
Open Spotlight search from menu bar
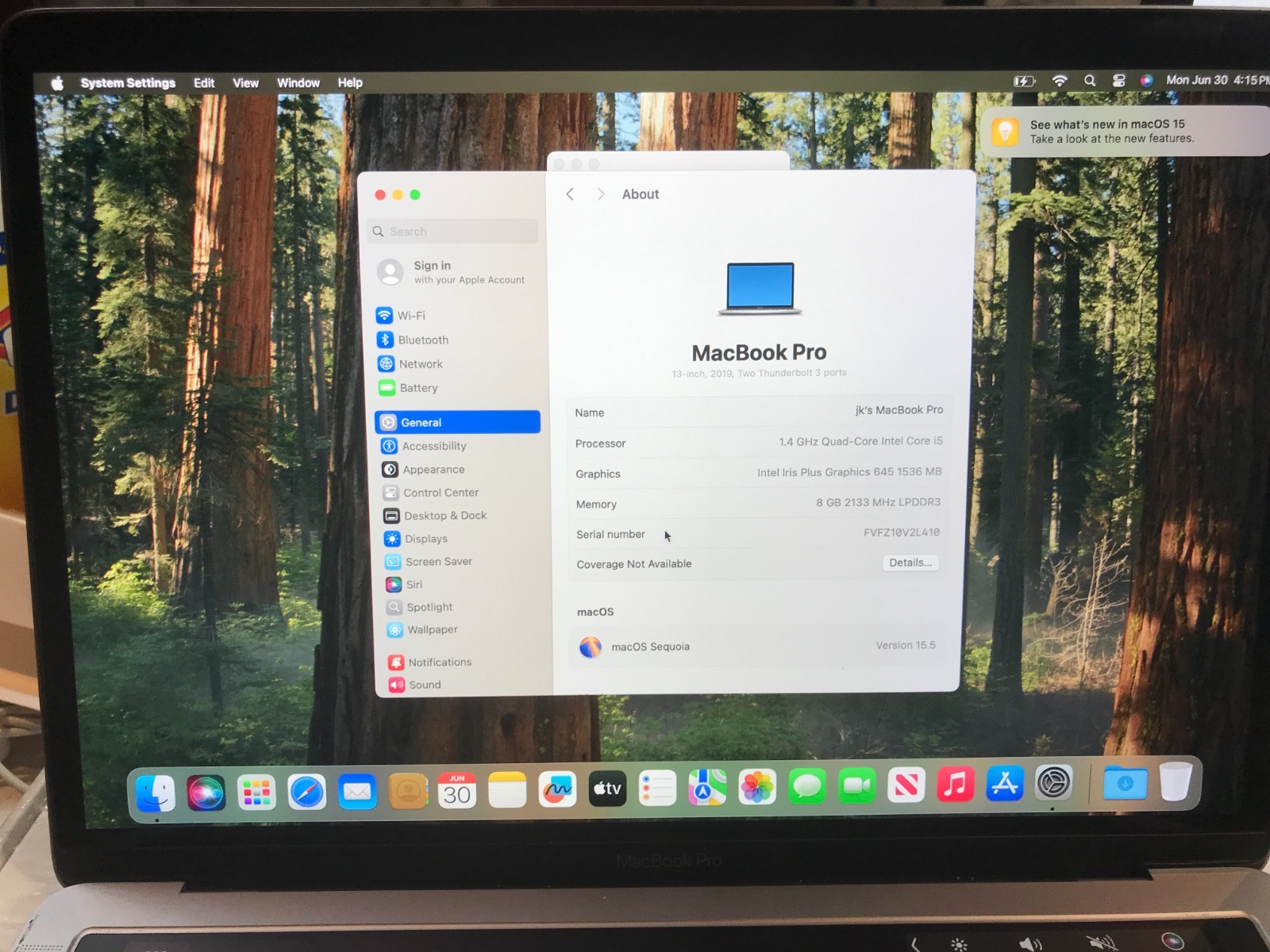point(1090,81)
